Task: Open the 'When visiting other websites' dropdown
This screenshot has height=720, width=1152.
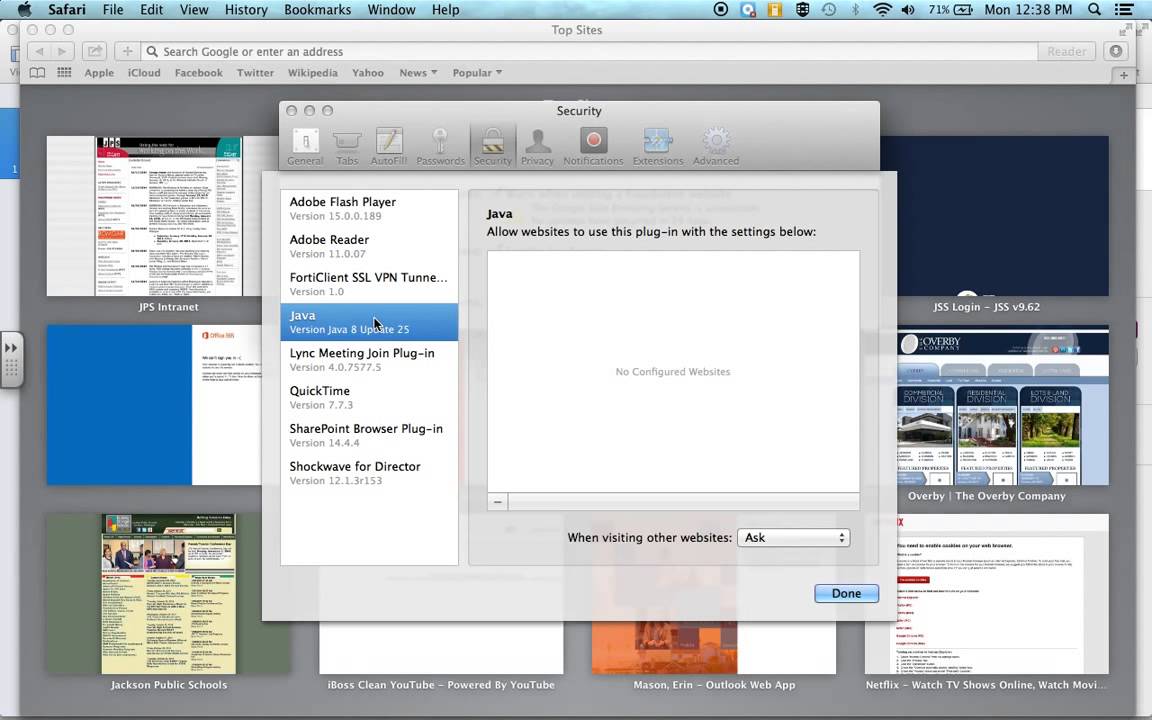Action: point(793,537)
